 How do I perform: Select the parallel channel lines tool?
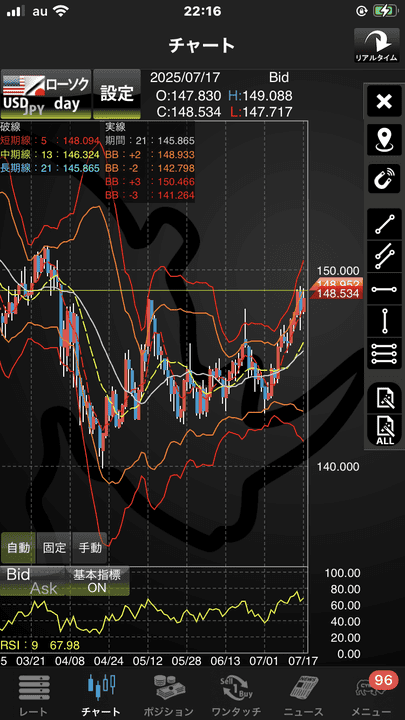click(x=384, y=257)
